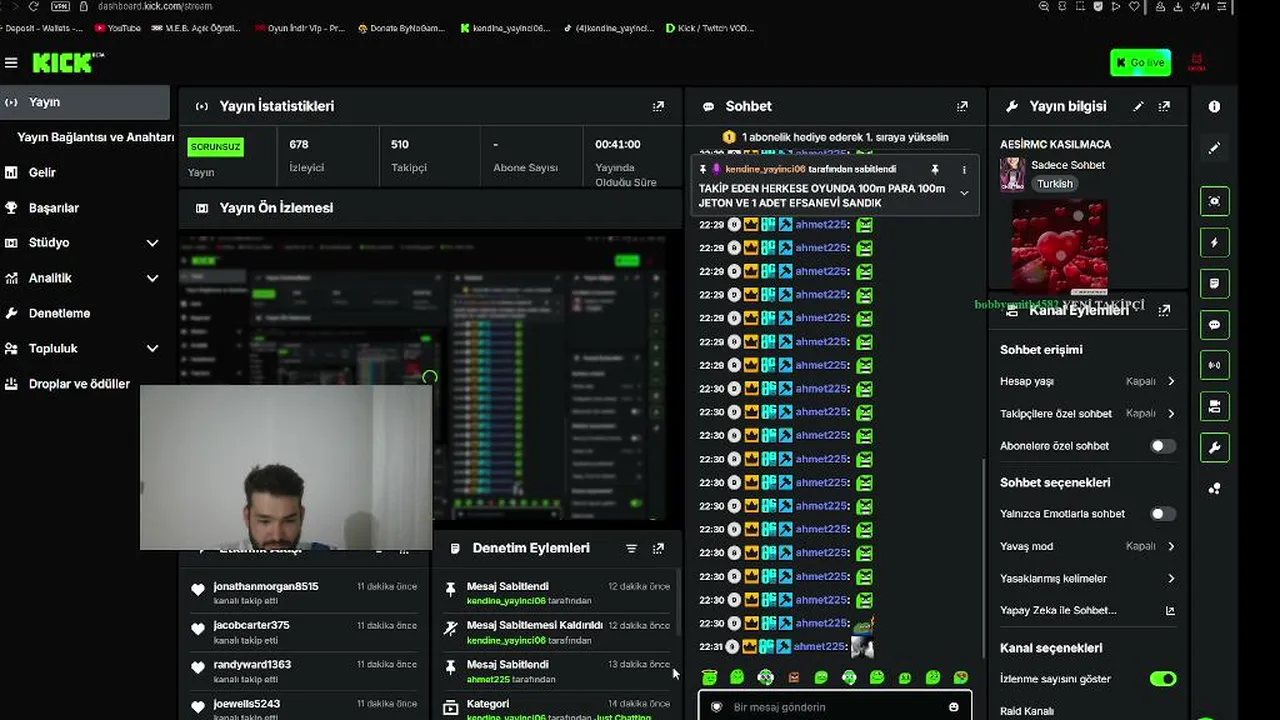Click the Turkish language tag
Viewport: 1280px width, 720px height.
click(1055, 184)
